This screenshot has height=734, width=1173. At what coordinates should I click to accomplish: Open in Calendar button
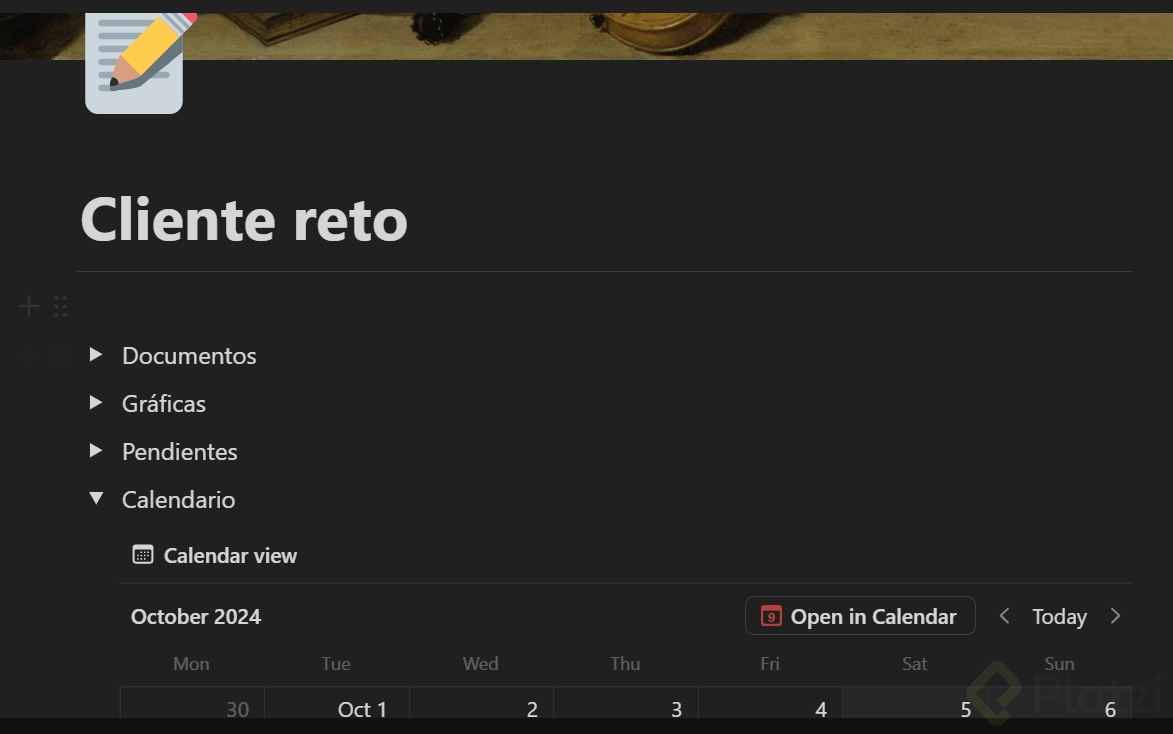pyautogui.click(x=860, y=616)
